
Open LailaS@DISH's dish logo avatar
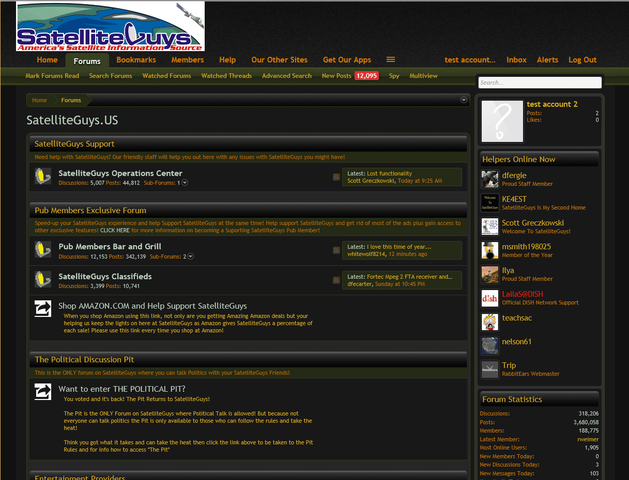click(490, 298)
